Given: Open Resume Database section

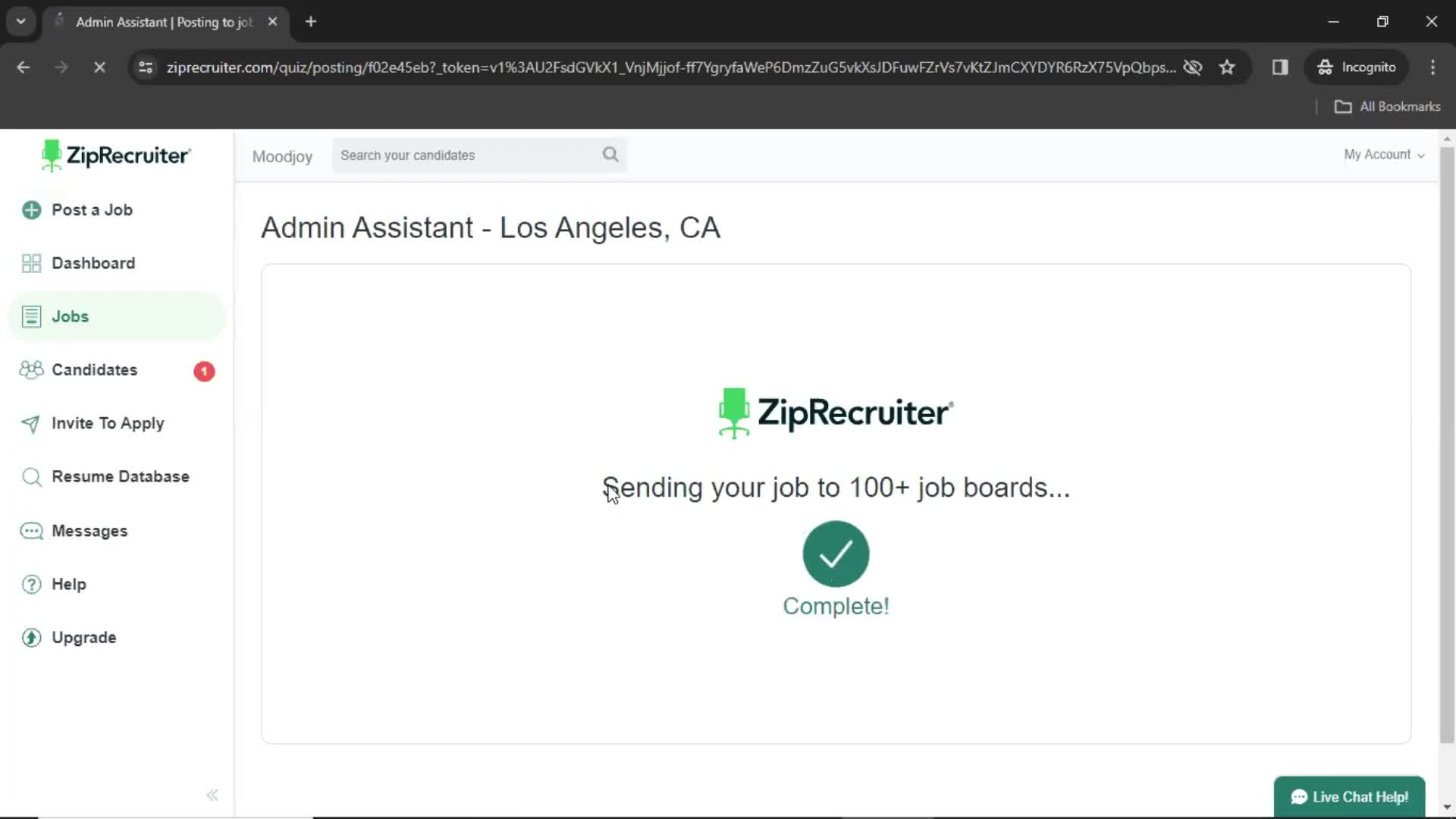Looking at the screenshot, I should (x=121, y=476).
